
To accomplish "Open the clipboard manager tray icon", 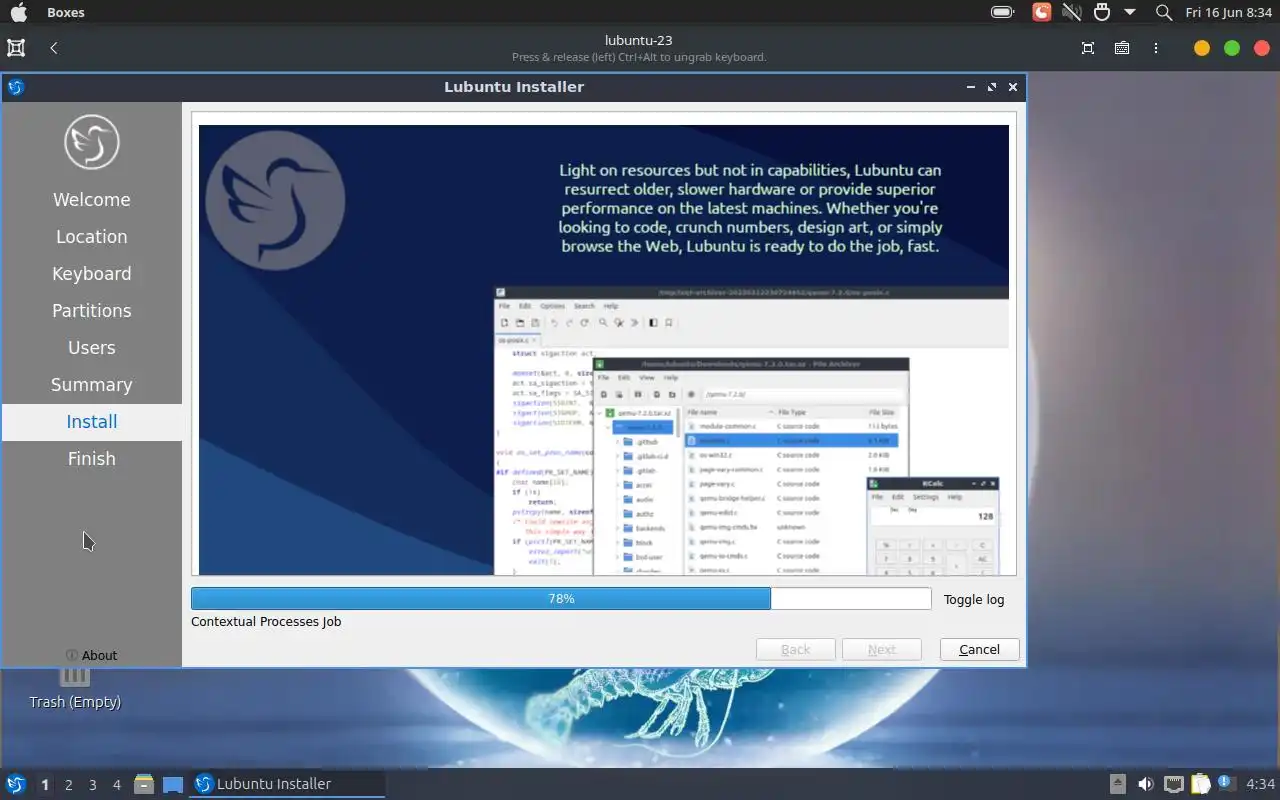I will [x=1201, y=784].
